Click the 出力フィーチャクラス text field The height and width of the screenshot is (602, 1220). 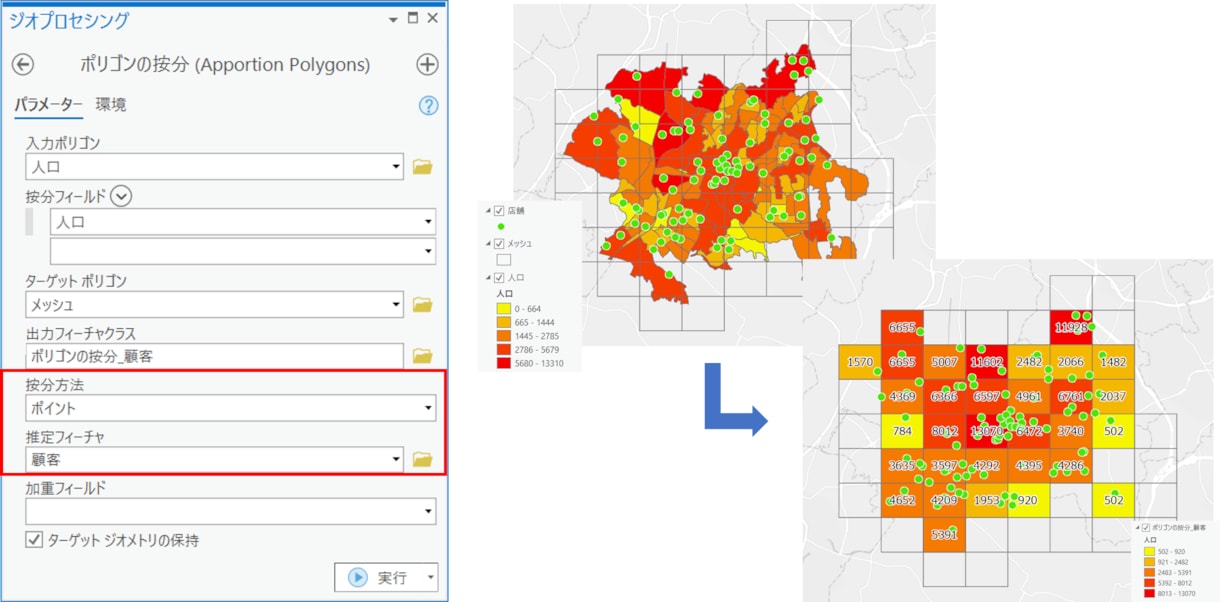tap(215, 356)
